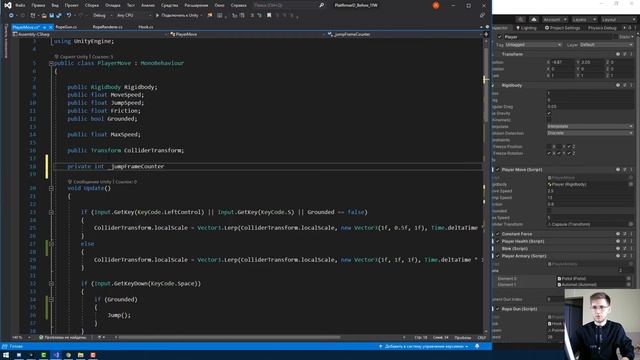Click object picker for Player (Rigidbody) field
The height and width of the screenshot is (360, 640).
[631, 184]
